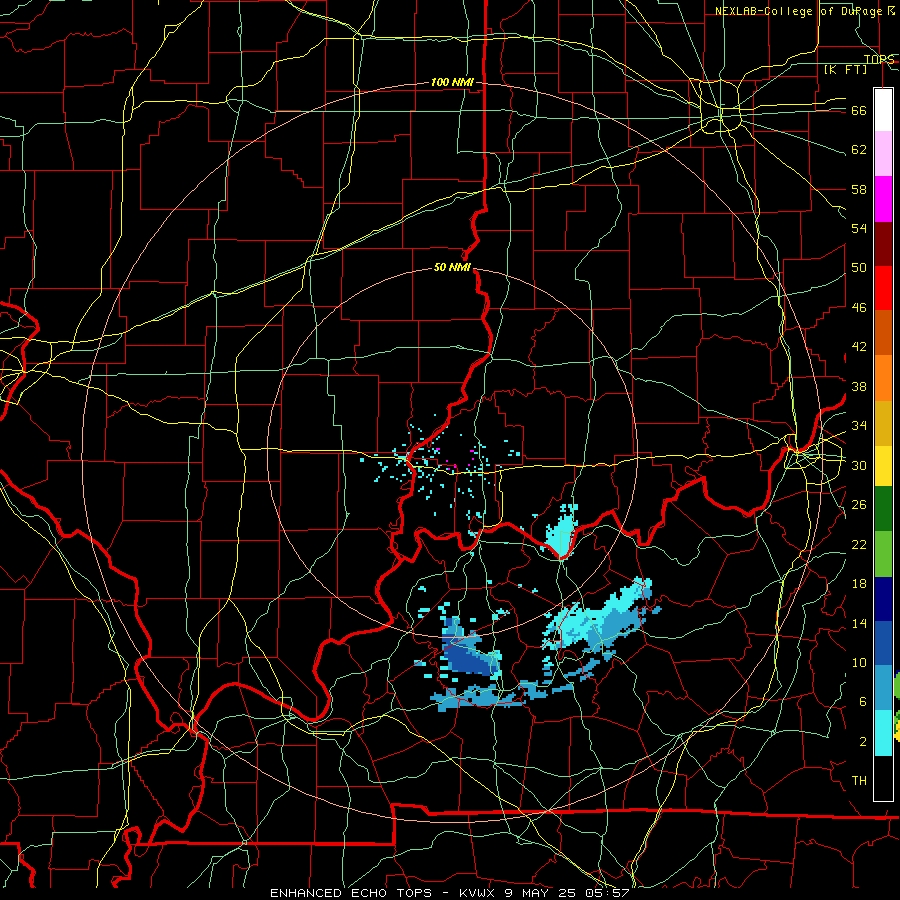Click the 100 NMI range ring label

[x=452, y=83]
